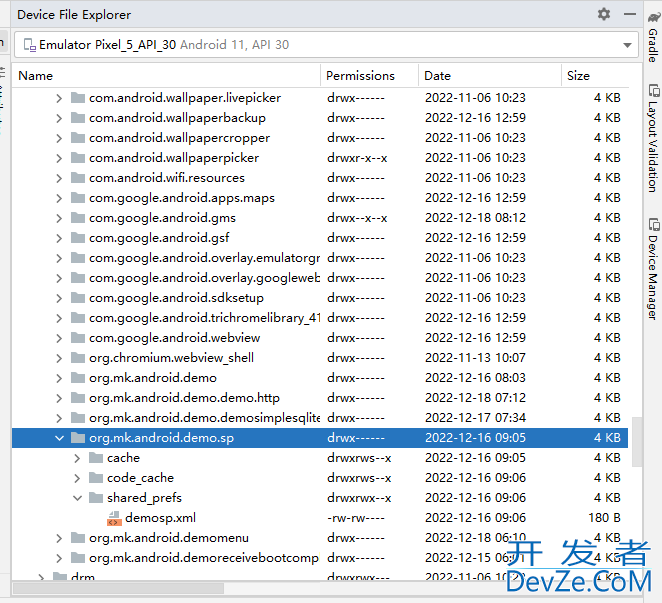Click the com.google.android.gsf folder icon
This screenshot has height=603, width=662.
[x=78, y=238]
